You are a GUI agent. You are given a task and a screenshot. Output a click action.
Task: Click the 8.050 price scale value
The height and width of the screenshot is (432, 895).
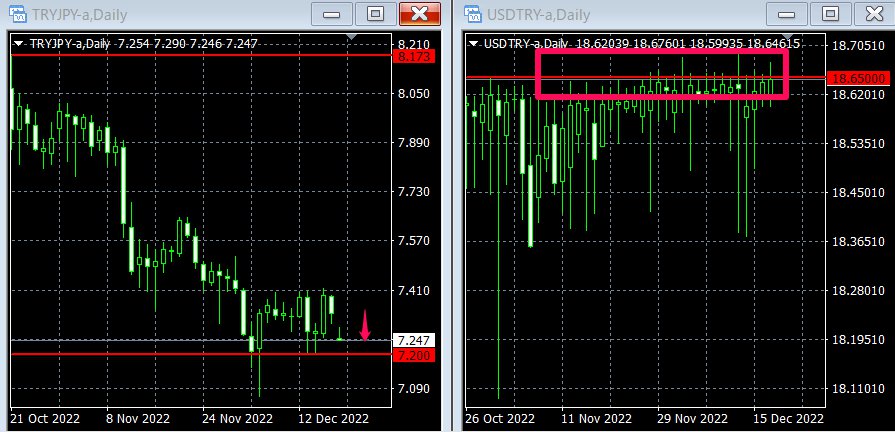[414, 94]
